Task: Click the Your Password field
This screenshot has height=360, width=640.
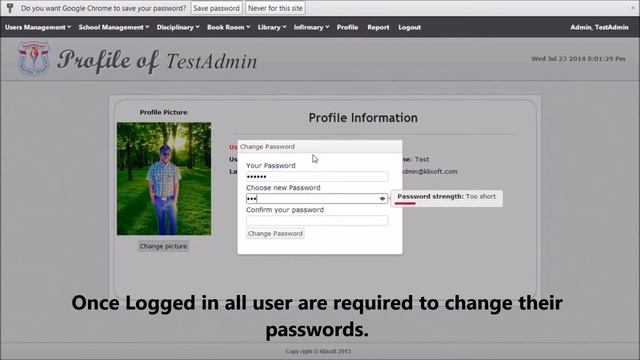Action: tap(317, 177)
